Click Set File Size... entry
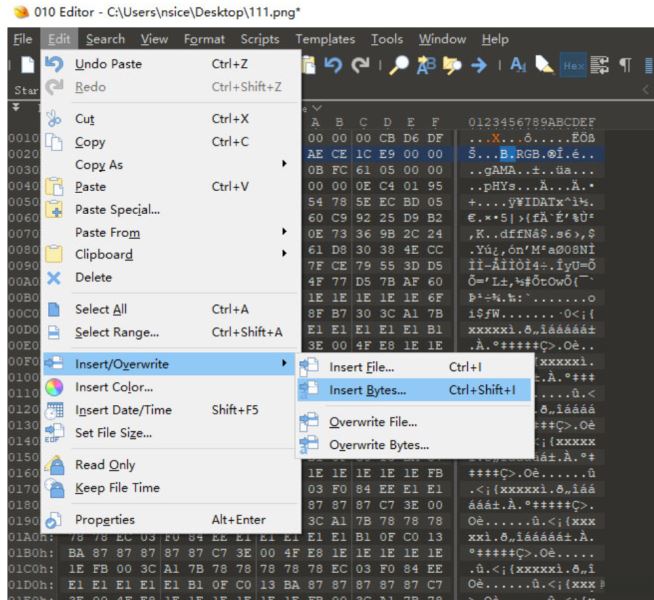Image resolution: width=654 pixels, height=600 pixels. (113, 432)
